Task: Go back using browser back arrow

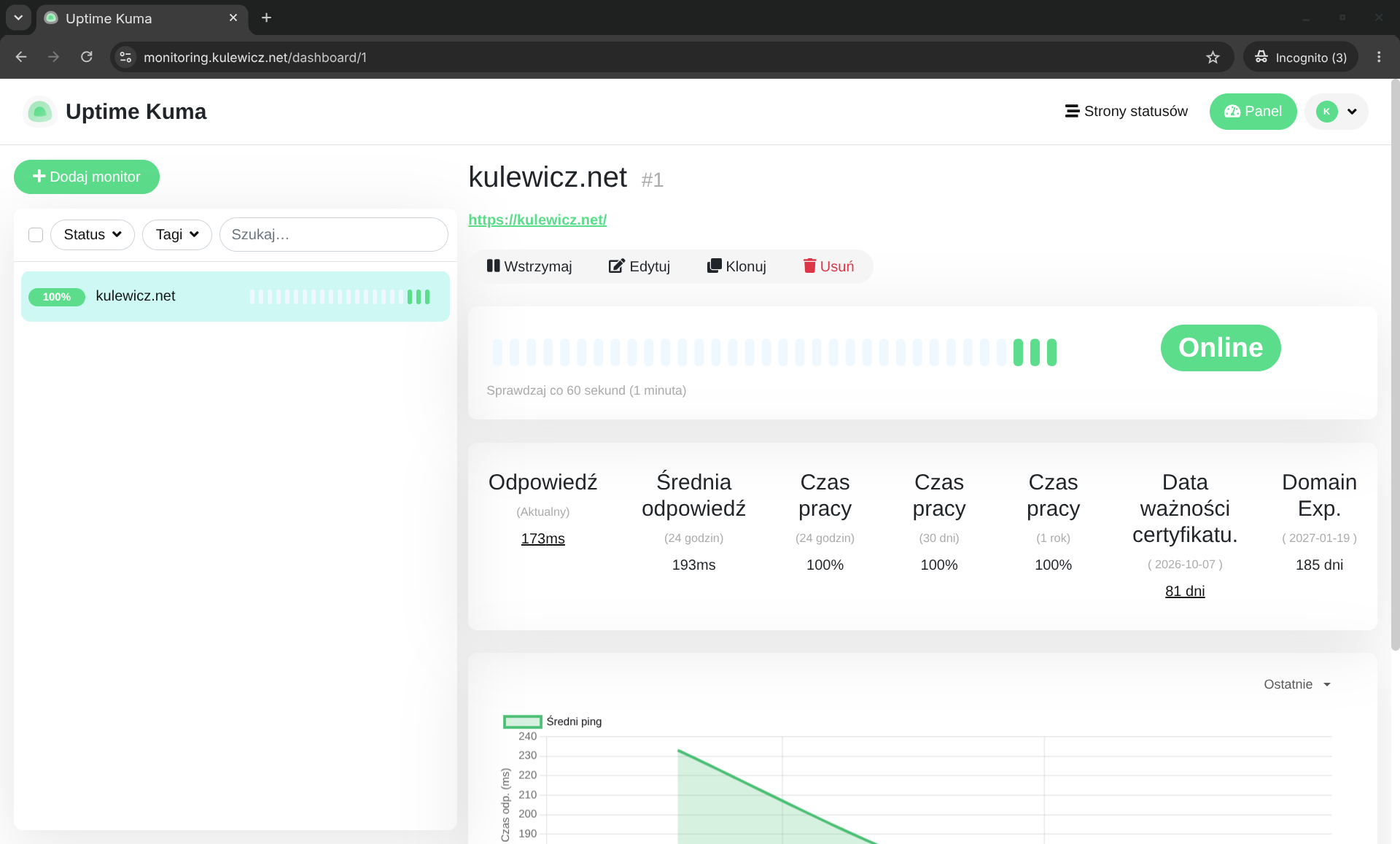Action: (x=21, y=57)
